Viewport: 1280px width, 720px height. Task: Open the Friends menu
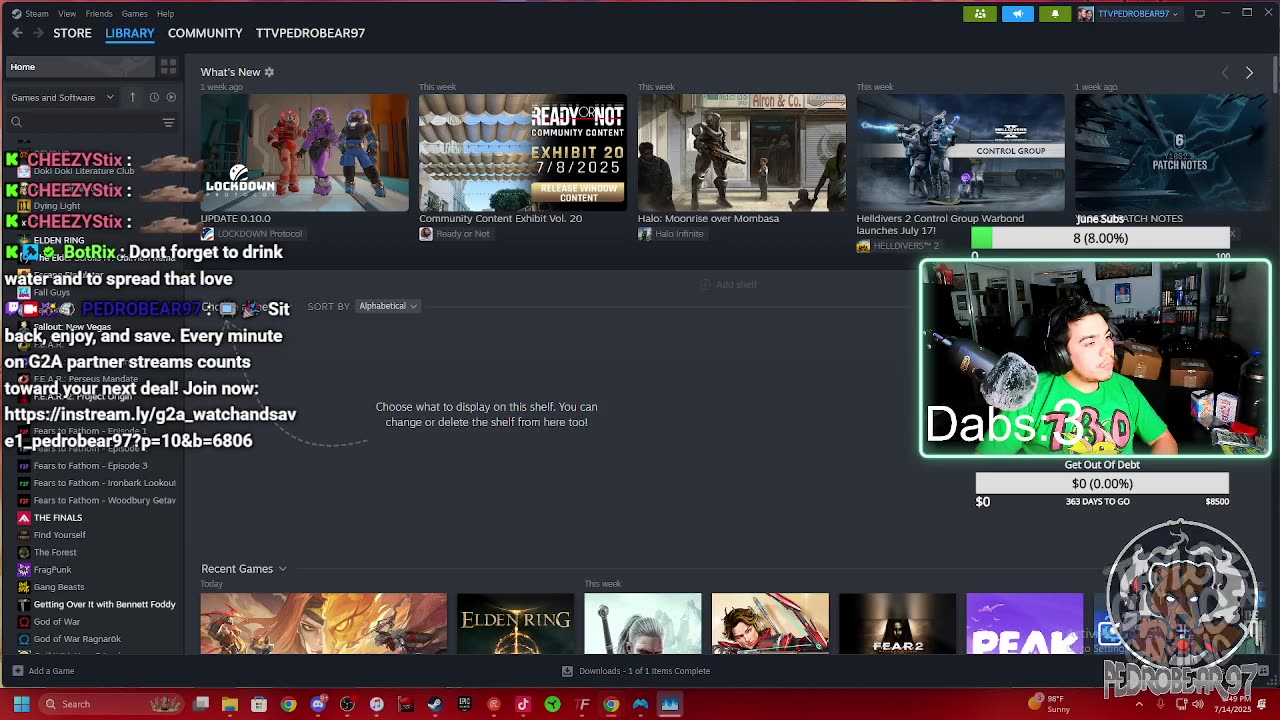[x=99, y=14]
